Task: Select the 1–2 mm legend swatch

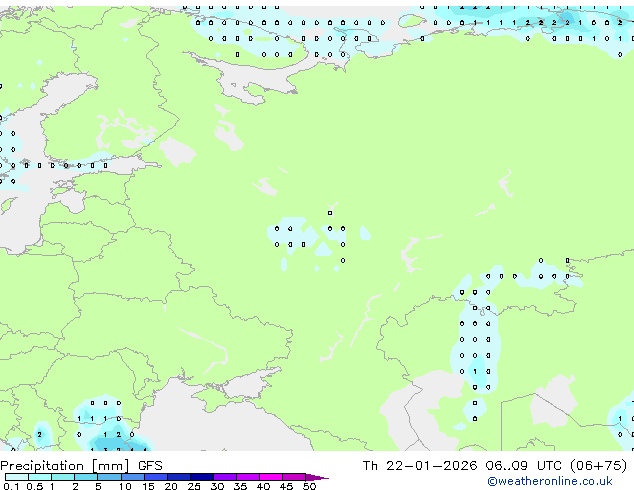Action: 63,477
